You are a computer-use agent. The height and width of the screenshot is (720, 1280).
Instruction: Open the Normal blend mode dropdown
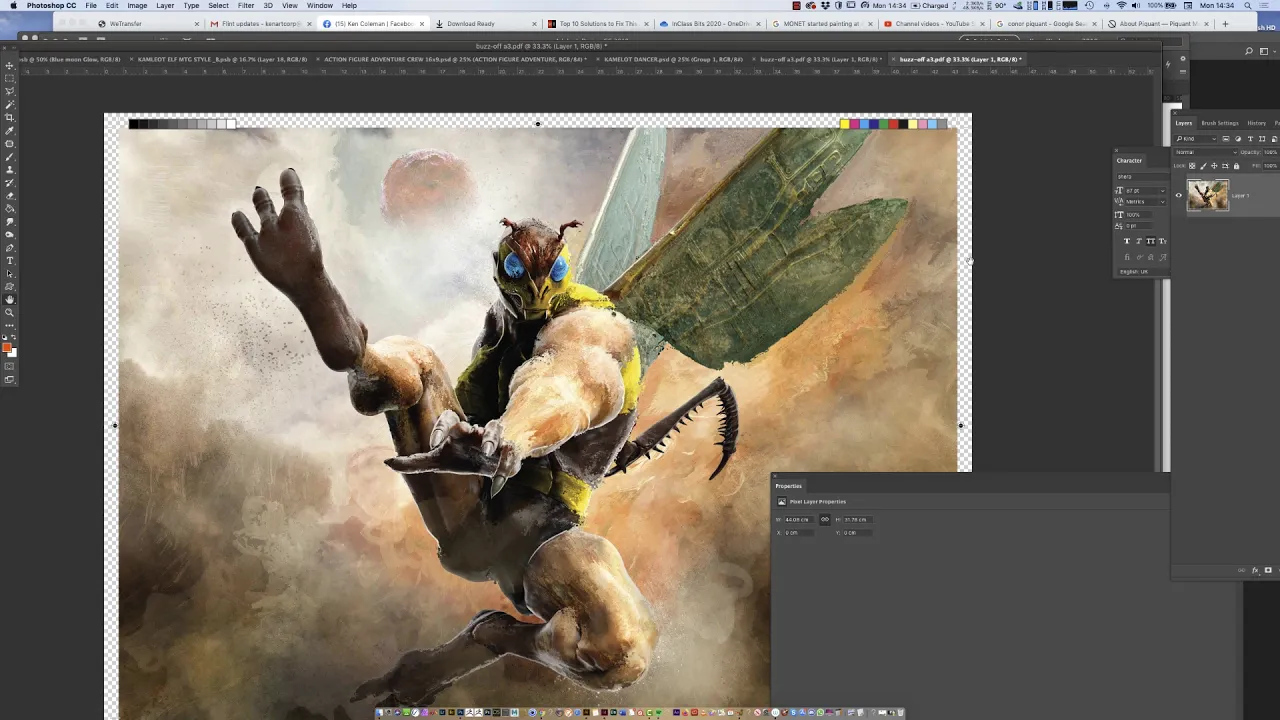pyautogui.click(x=1205, y=152)
